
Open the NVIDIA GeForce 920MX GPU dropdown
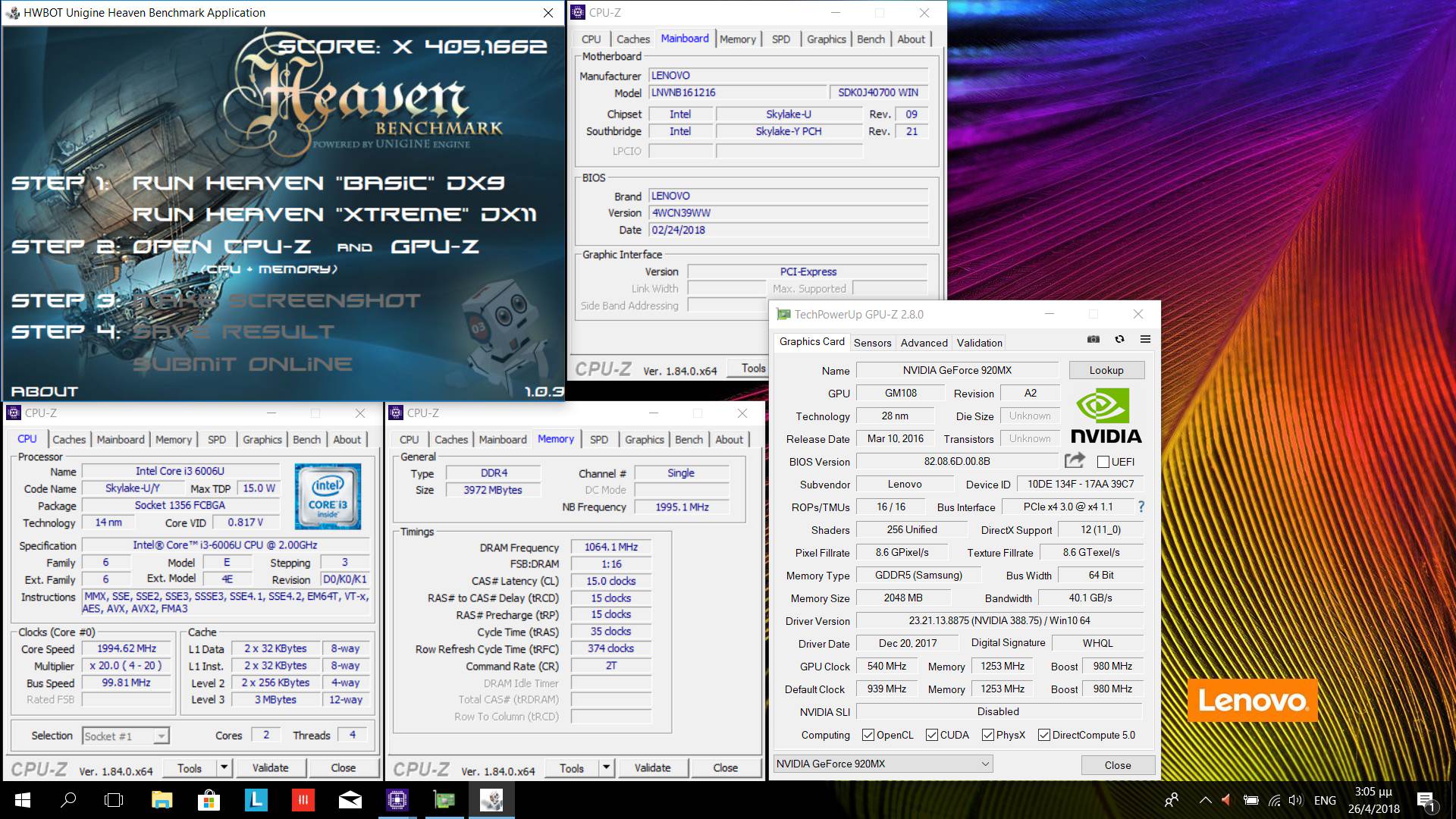coord(883,764)
